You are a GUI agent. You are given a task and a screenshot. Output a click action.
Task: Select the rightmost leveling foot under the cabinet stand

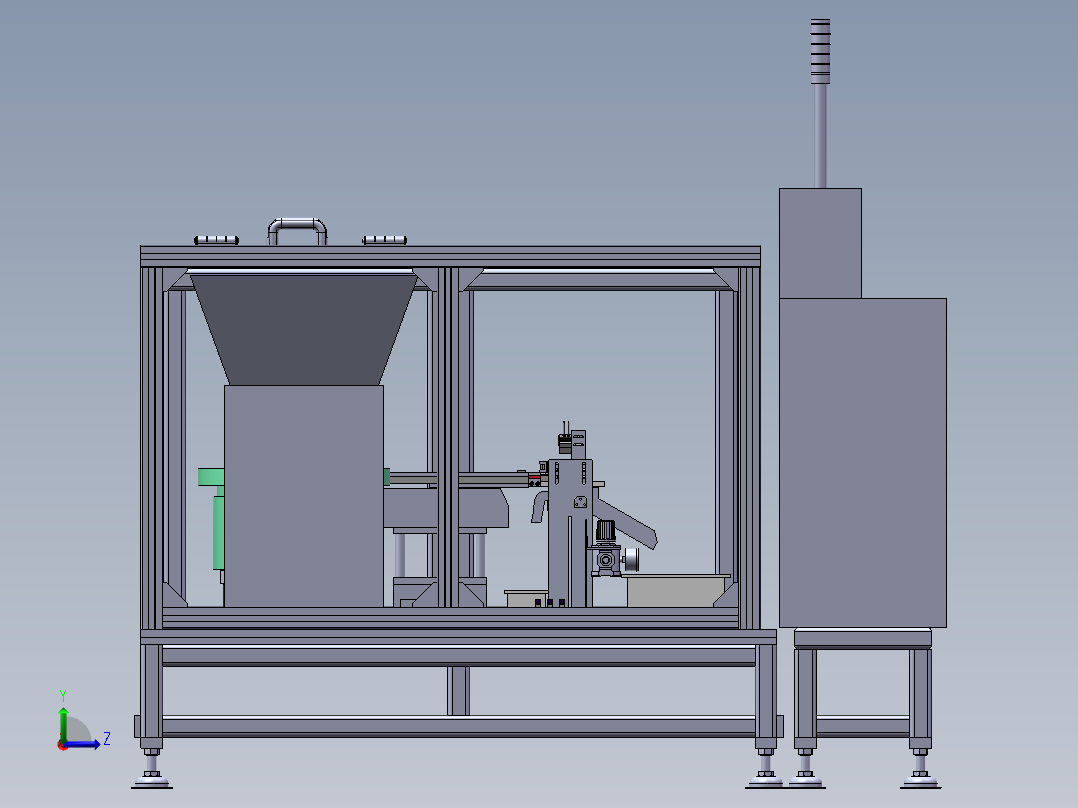[x=921, y=769]
